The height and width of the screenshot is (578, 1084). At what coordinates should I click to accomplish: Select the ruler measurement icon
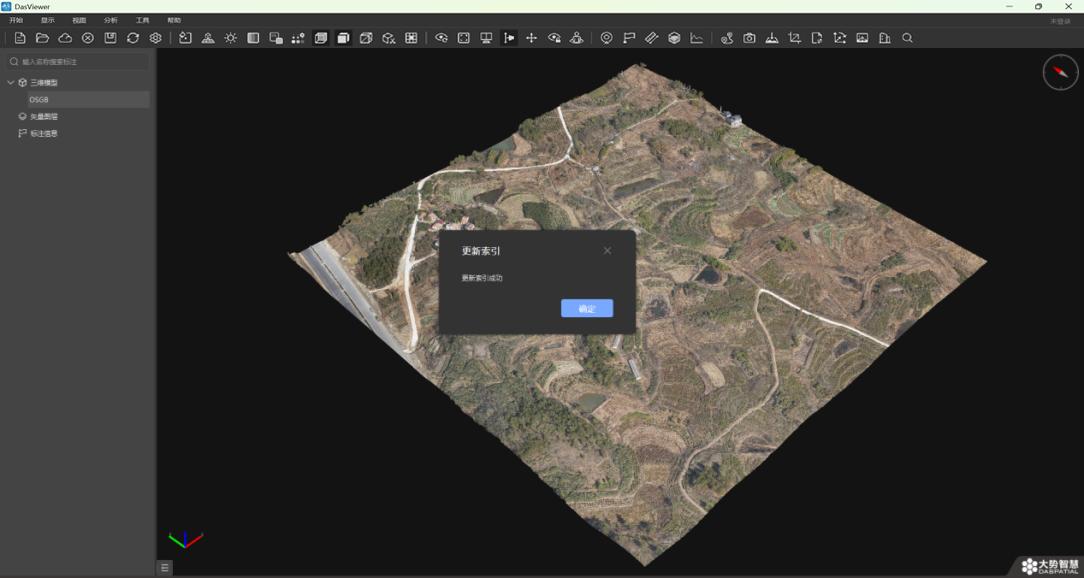pos(651,38)
